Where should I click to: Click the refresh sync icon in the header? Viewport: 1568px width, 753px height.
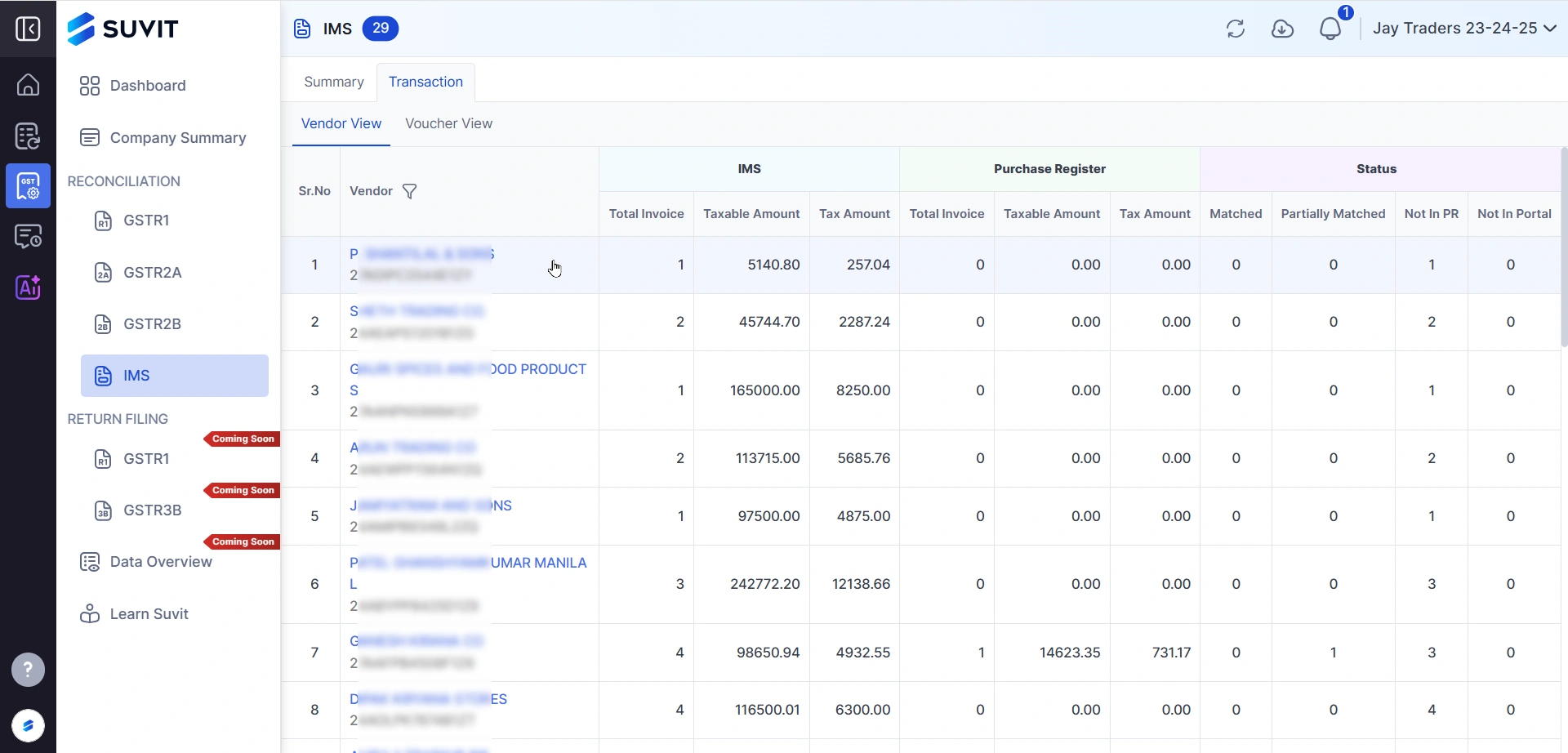coord(1235,29)
